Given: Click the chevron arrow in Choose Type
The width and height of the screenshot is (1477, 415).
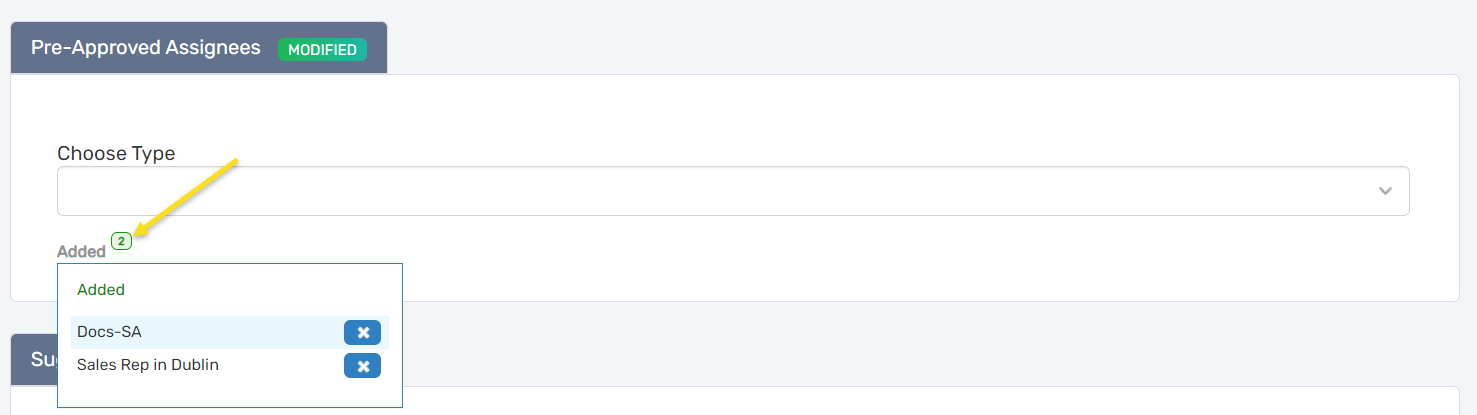Looking at the screenshot, I should pos(1385,191).
